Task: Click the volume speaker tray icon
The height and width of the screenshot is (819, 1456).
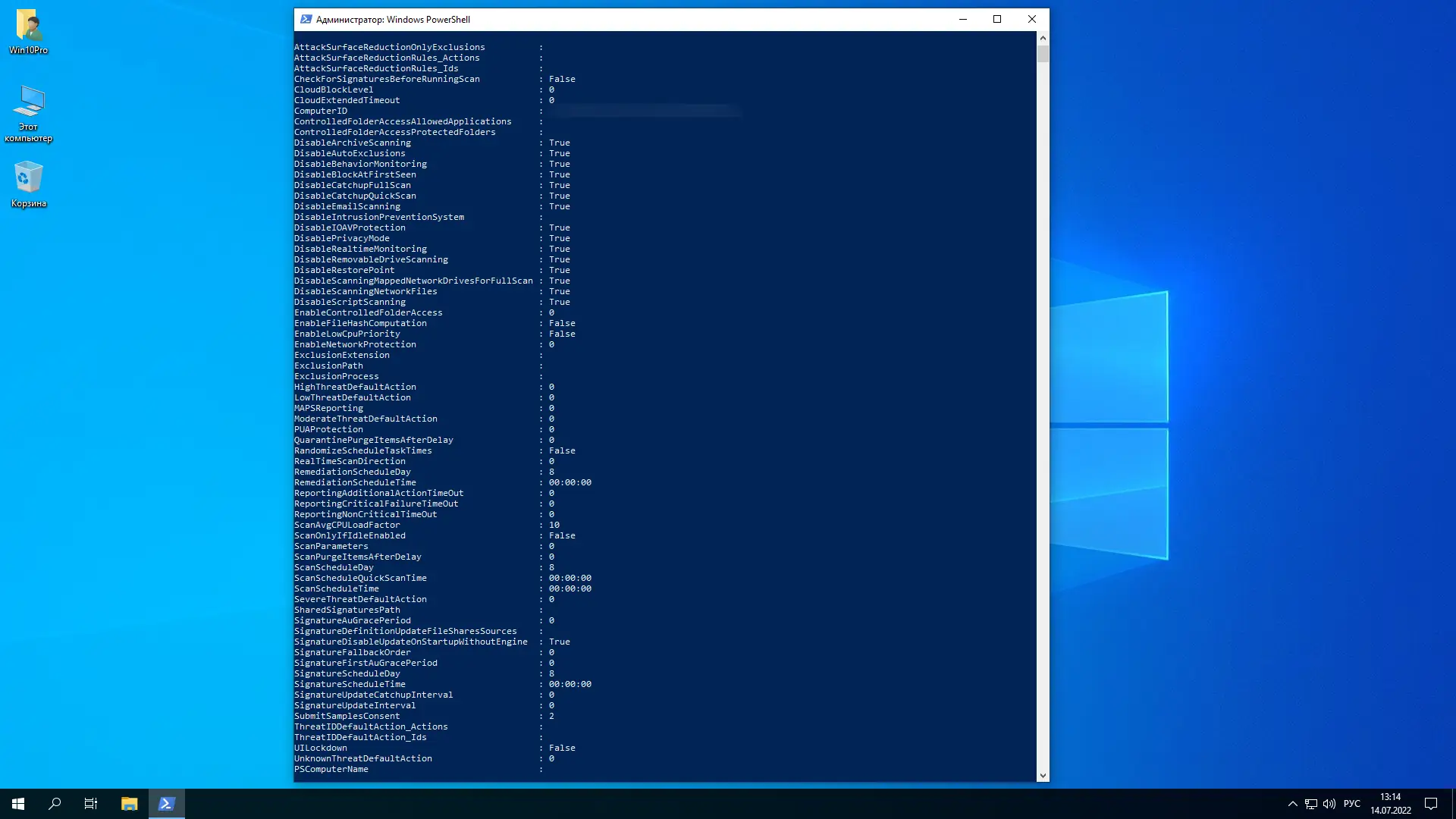Action: tap(1329, 804)
